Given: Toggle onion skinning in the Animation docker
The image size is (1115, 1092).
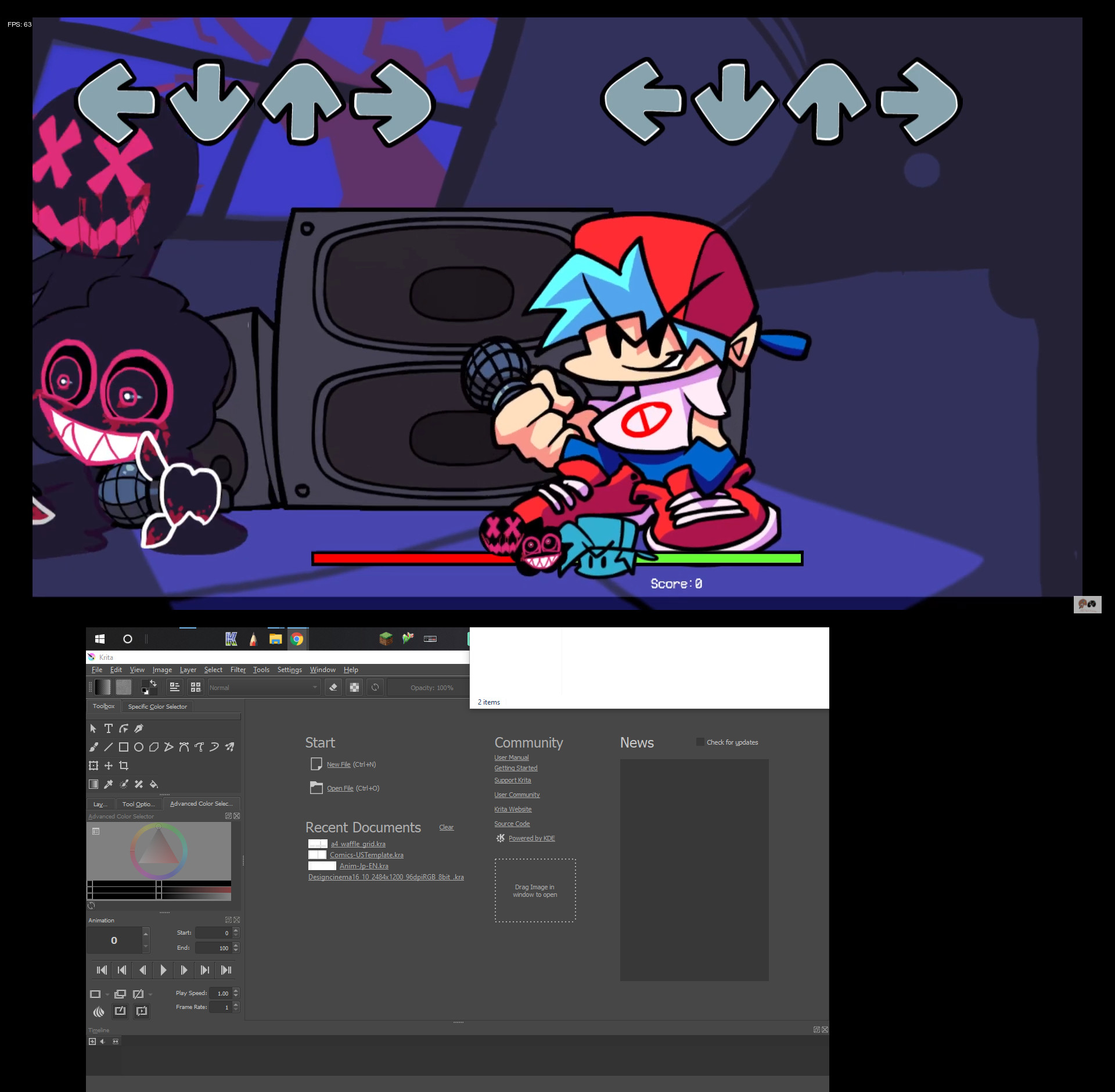Looking at the screenshot, I should (99, 1012).
